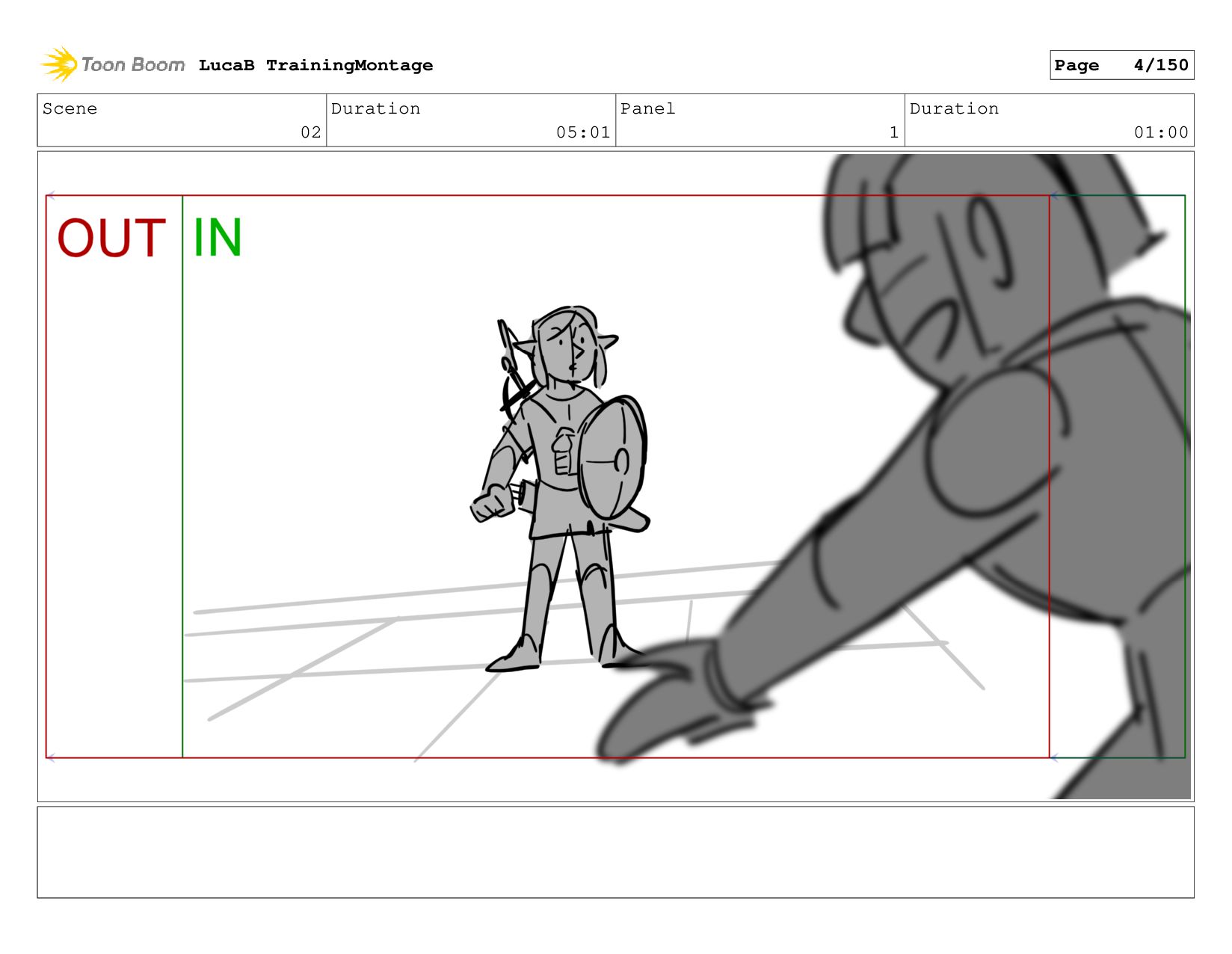Click the empty notes box below the panel
This screenshot has width=1232, height=954.
click(615, 852)
